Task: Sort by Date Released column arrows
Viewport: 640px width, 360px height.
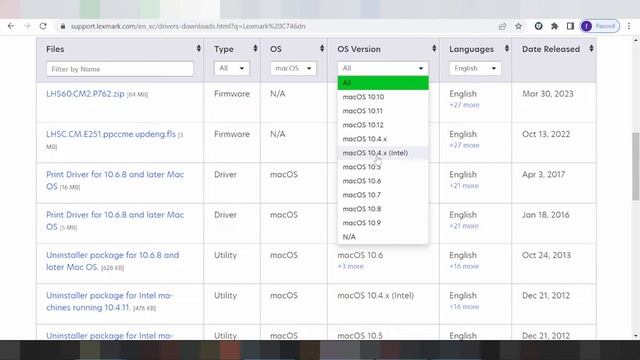Action: (x=591, y=49)
